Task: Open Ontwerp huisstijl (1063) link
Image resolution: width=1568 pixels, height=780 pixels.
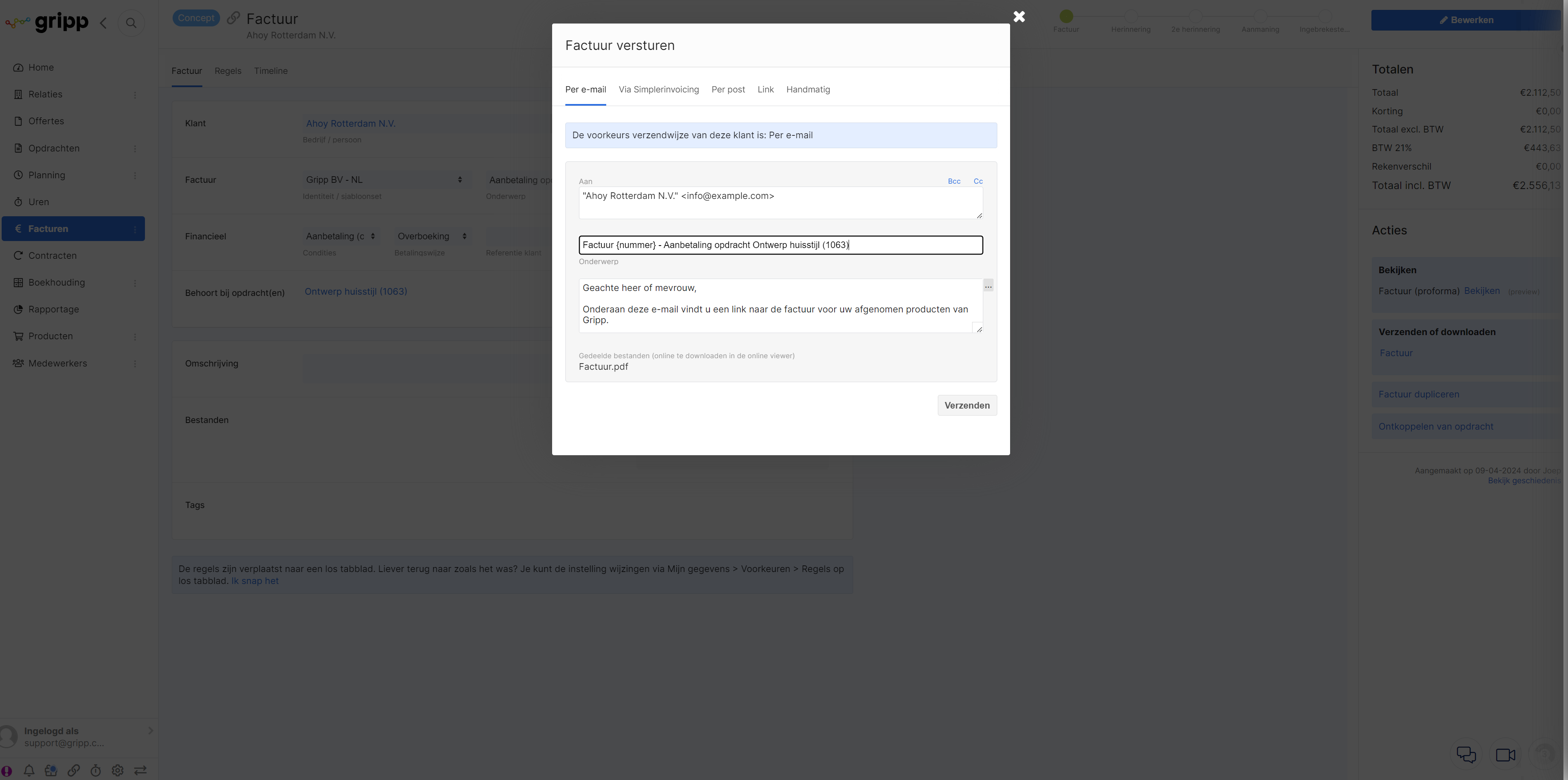Action: pos(356,291)
